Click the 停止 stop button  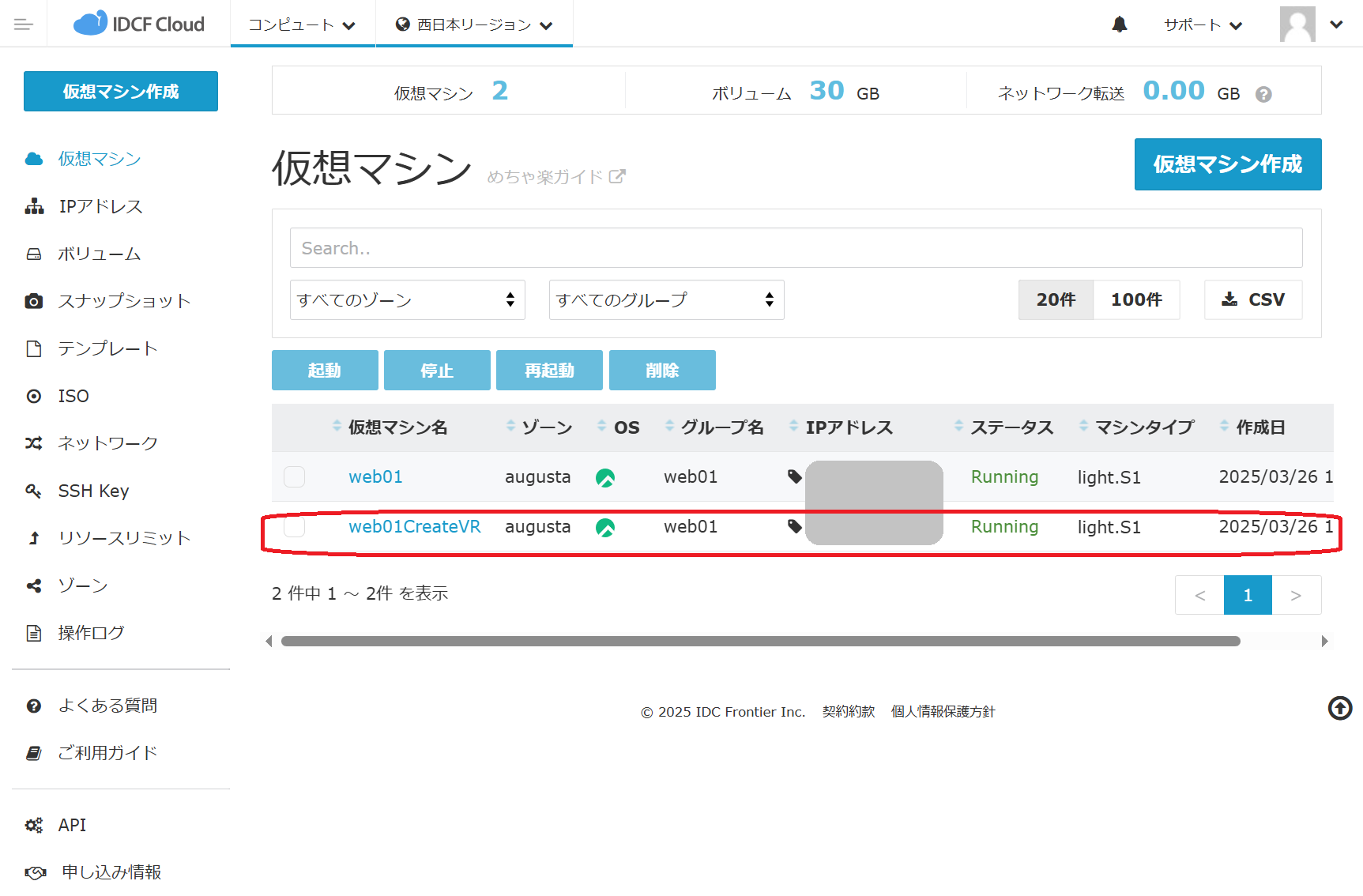[x=437, y=371]
